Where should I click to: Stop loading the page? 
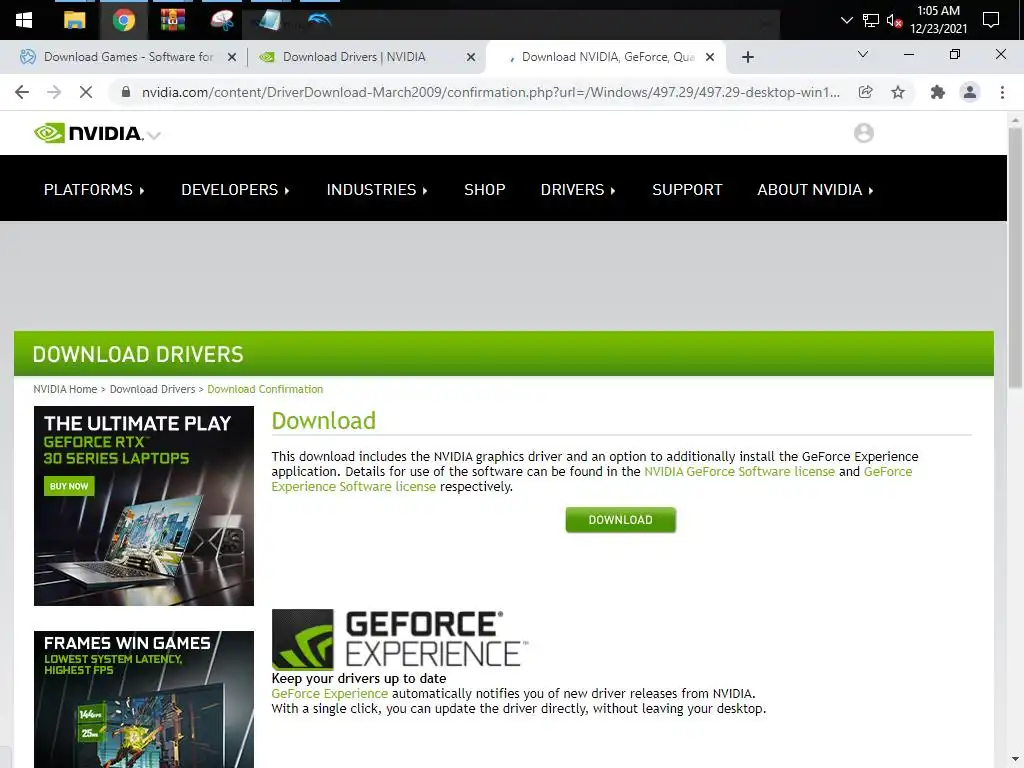(x=86, y=92)
